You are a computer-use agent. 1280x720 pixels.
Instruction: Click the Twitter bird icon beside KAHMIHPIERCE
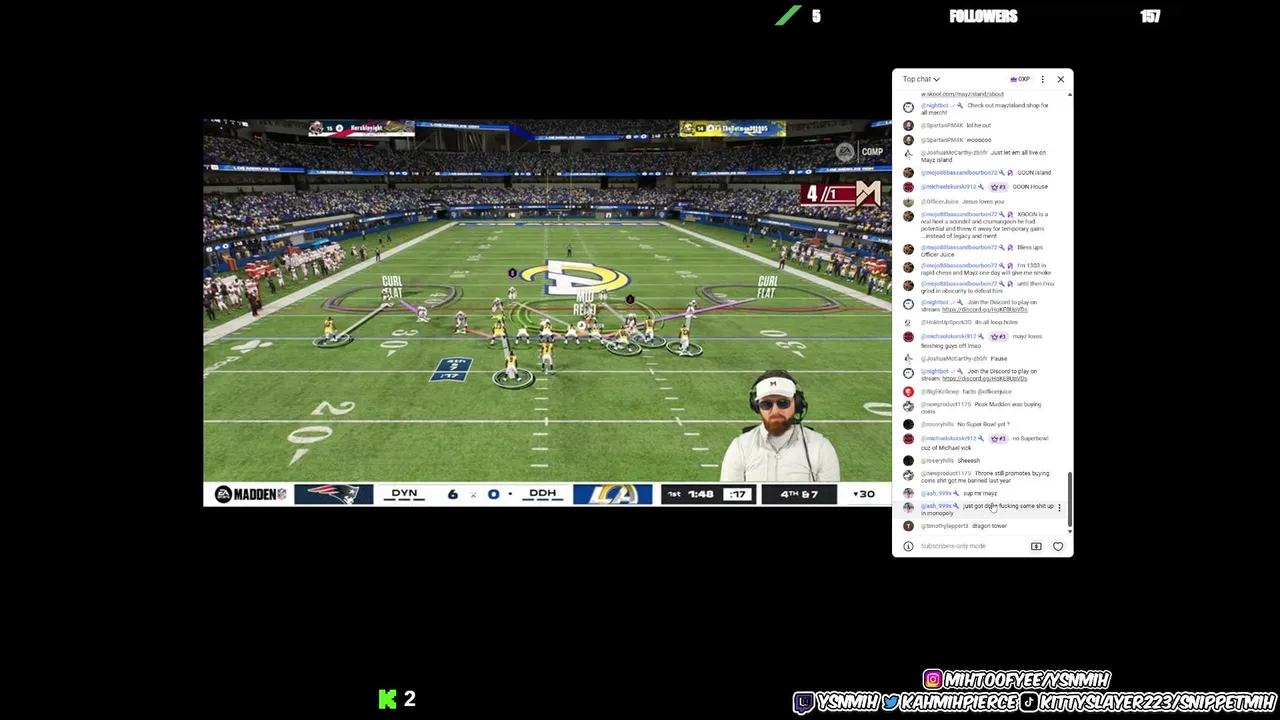(890, 703)
